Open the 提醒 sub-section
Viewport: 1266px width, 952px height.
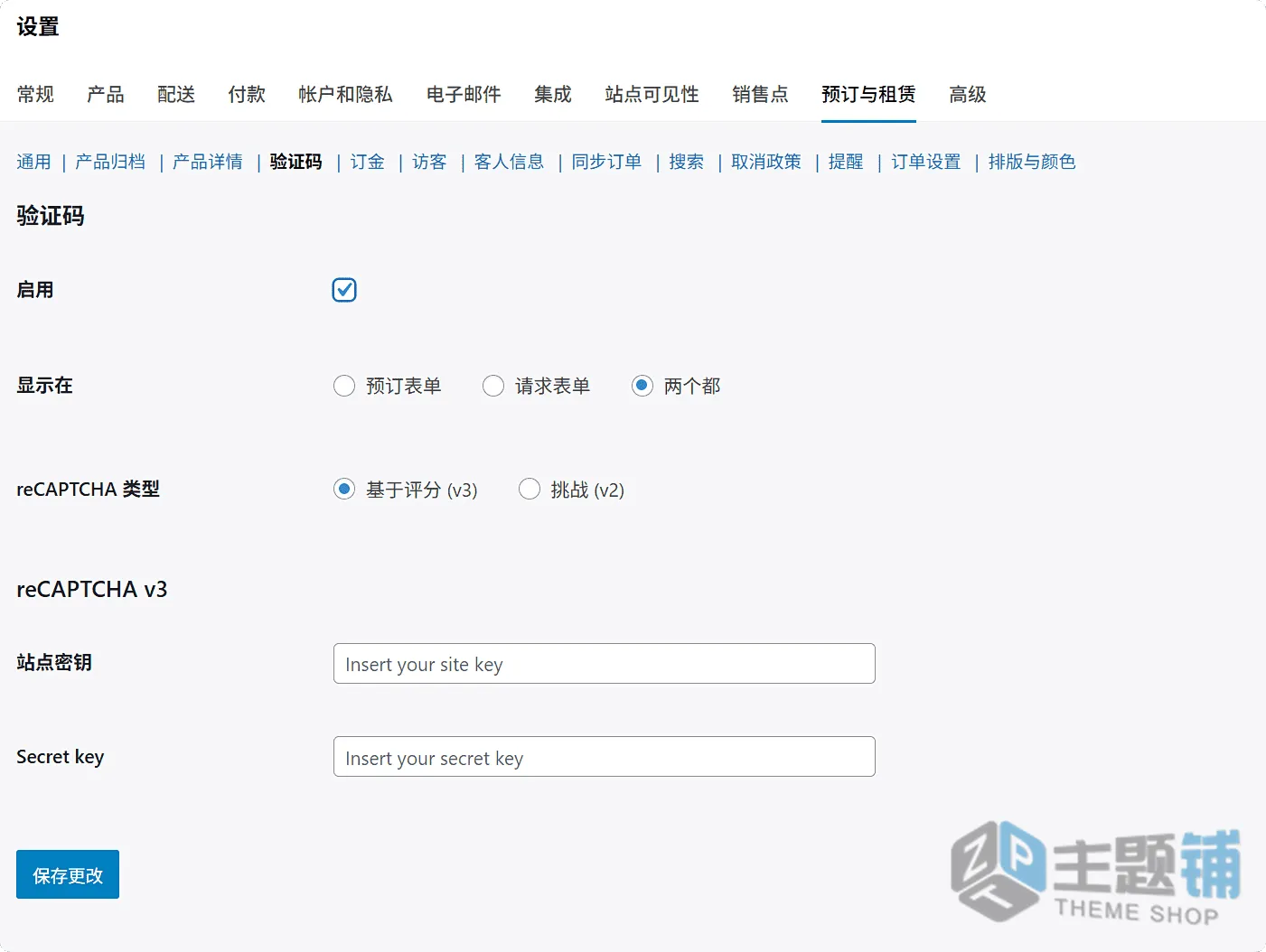(x=846, y=162)
